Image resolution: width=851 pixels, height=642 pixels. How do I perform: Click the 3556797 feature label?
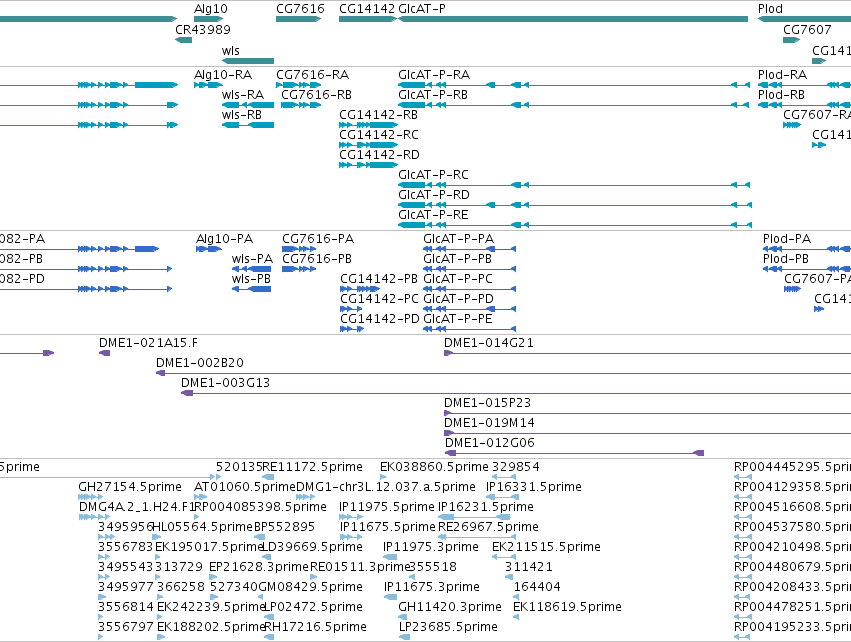tap(126, 627)
